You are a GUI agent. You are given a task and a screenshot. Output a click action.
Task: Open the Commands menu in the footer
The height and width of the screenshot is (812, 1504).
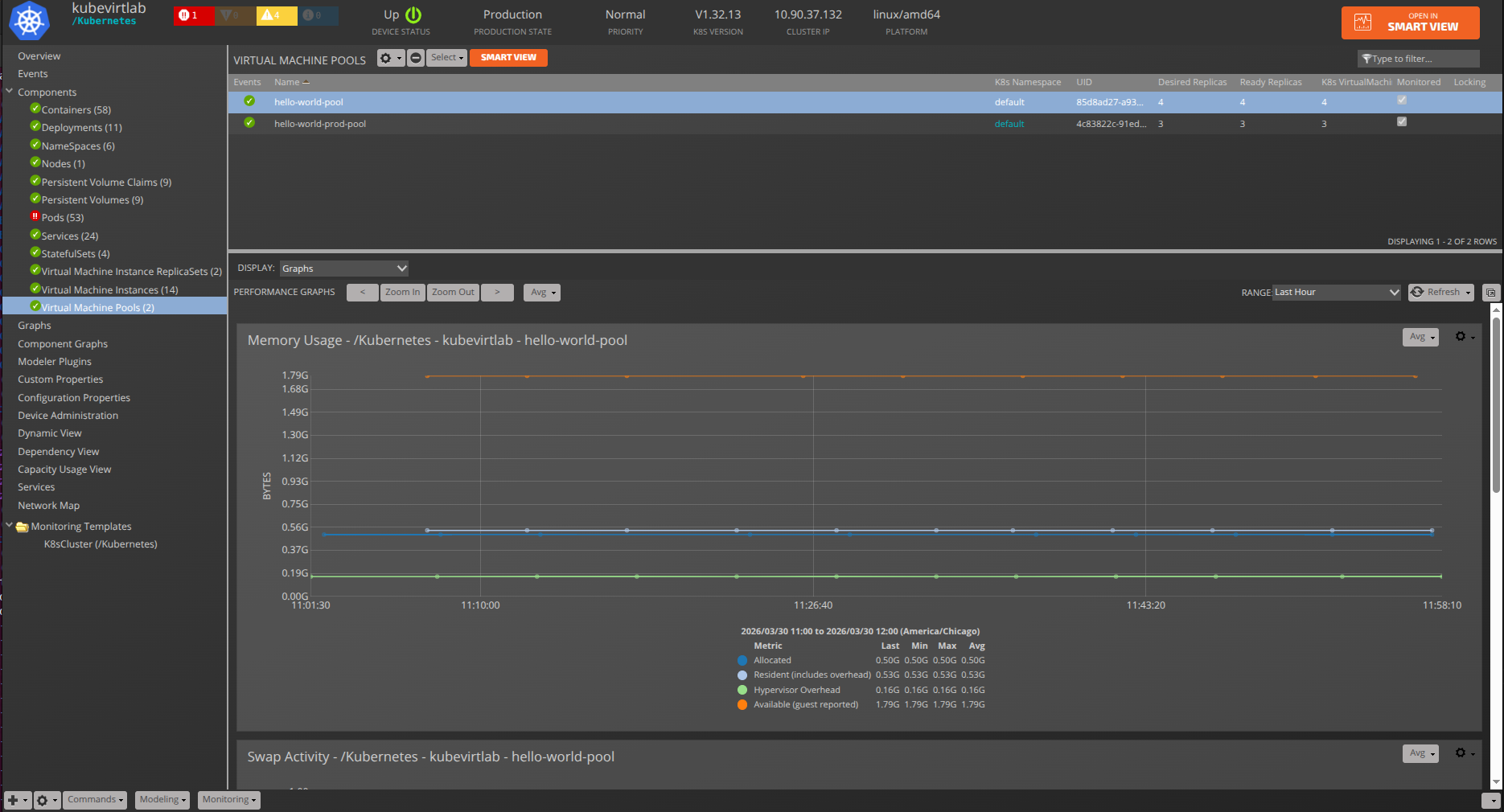pos(96,800)
